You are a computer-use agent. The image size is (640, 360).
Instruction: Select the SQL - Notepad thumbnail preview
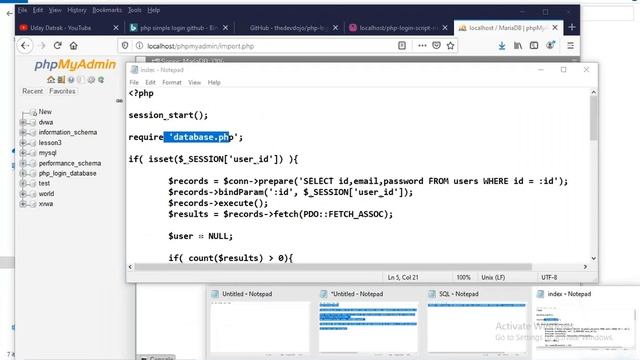point(477,321)
